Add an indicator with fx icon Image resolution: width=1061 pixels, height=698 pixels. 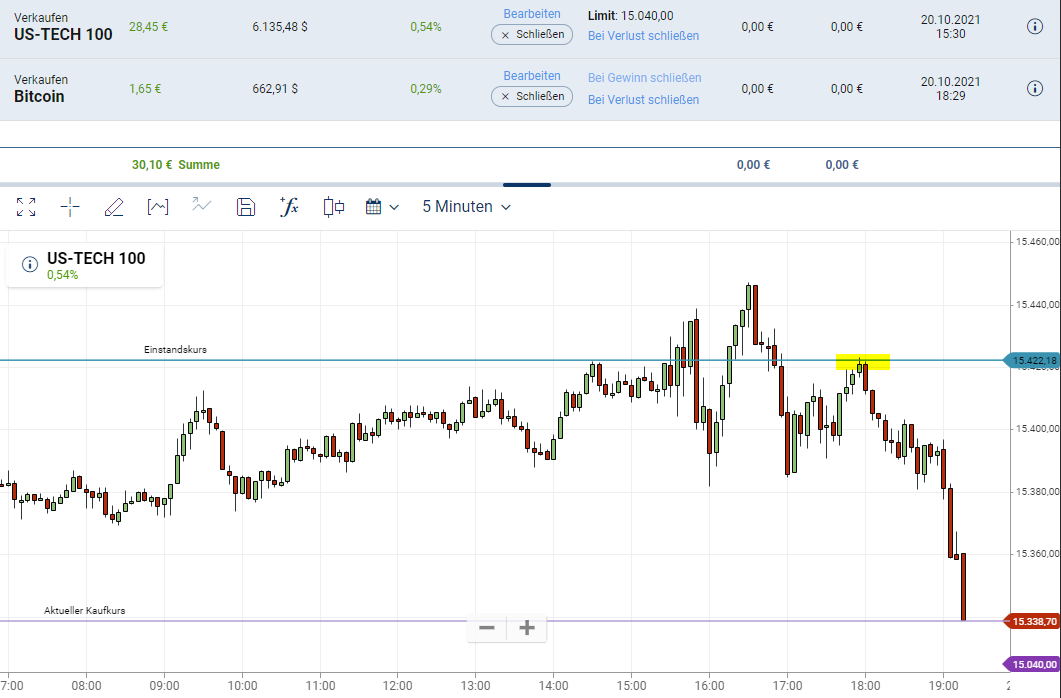[289, 207]
